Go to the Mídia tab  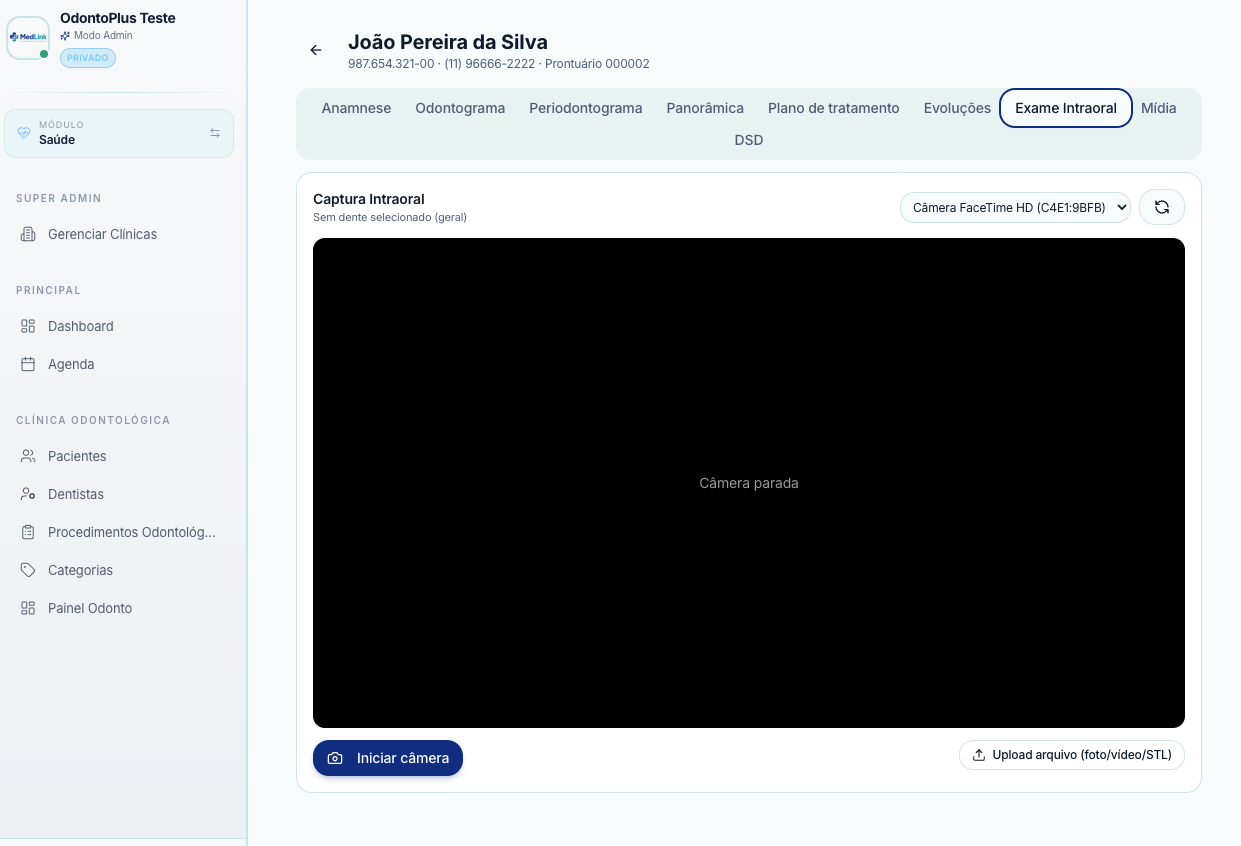pyautogui.click(x=1159, y=108)
